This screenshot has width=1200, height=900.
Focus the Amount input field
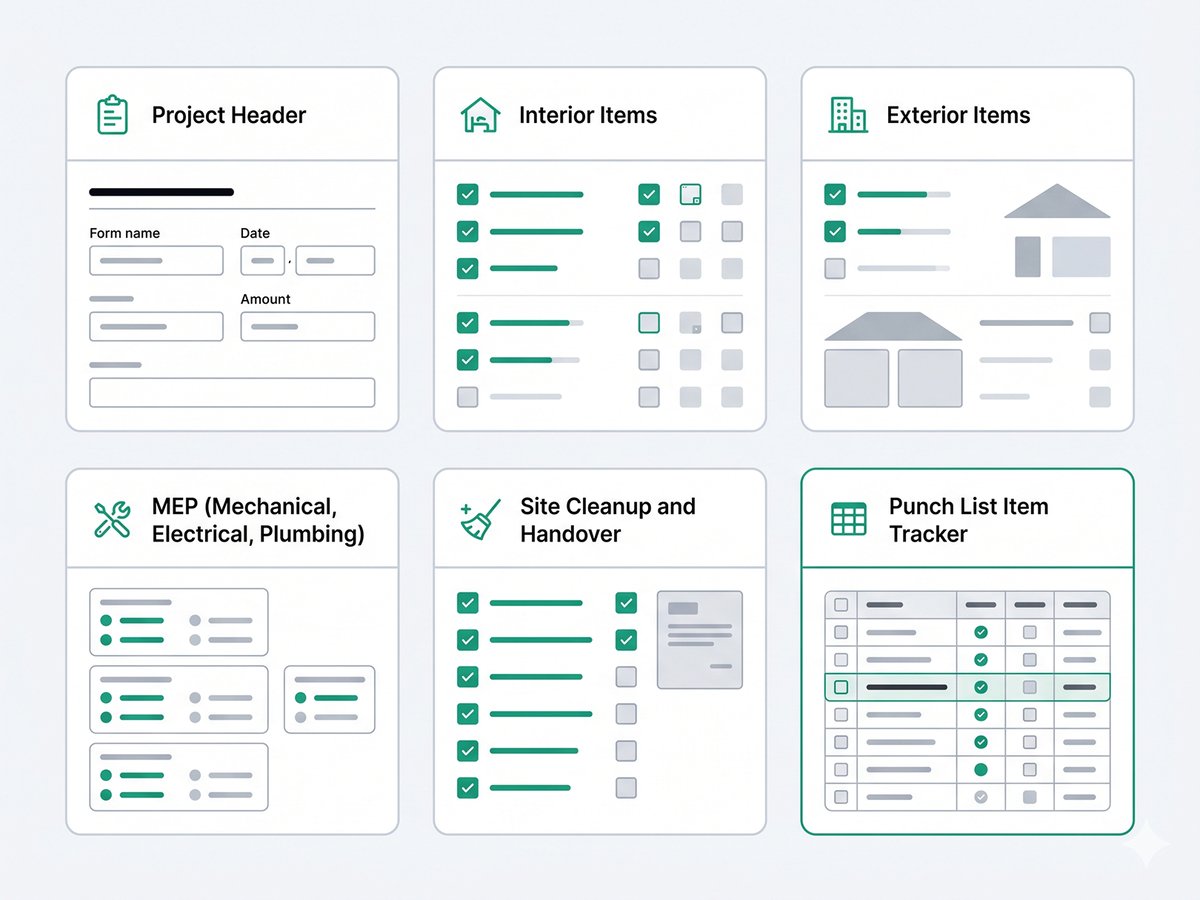pos(308,327)
